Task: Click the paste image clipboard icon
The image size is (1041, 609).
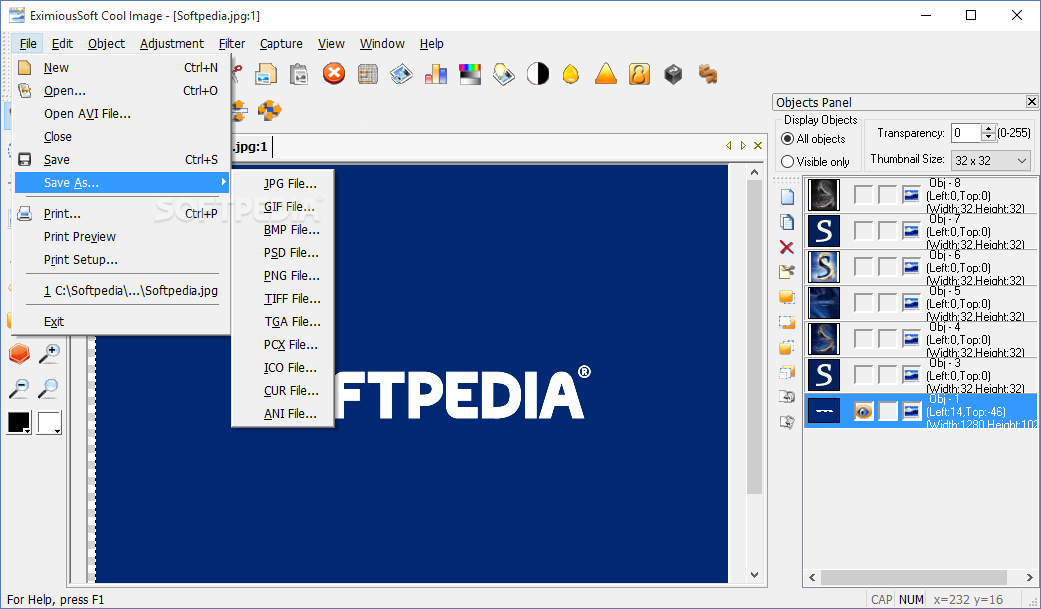Action: click(299, 74)
